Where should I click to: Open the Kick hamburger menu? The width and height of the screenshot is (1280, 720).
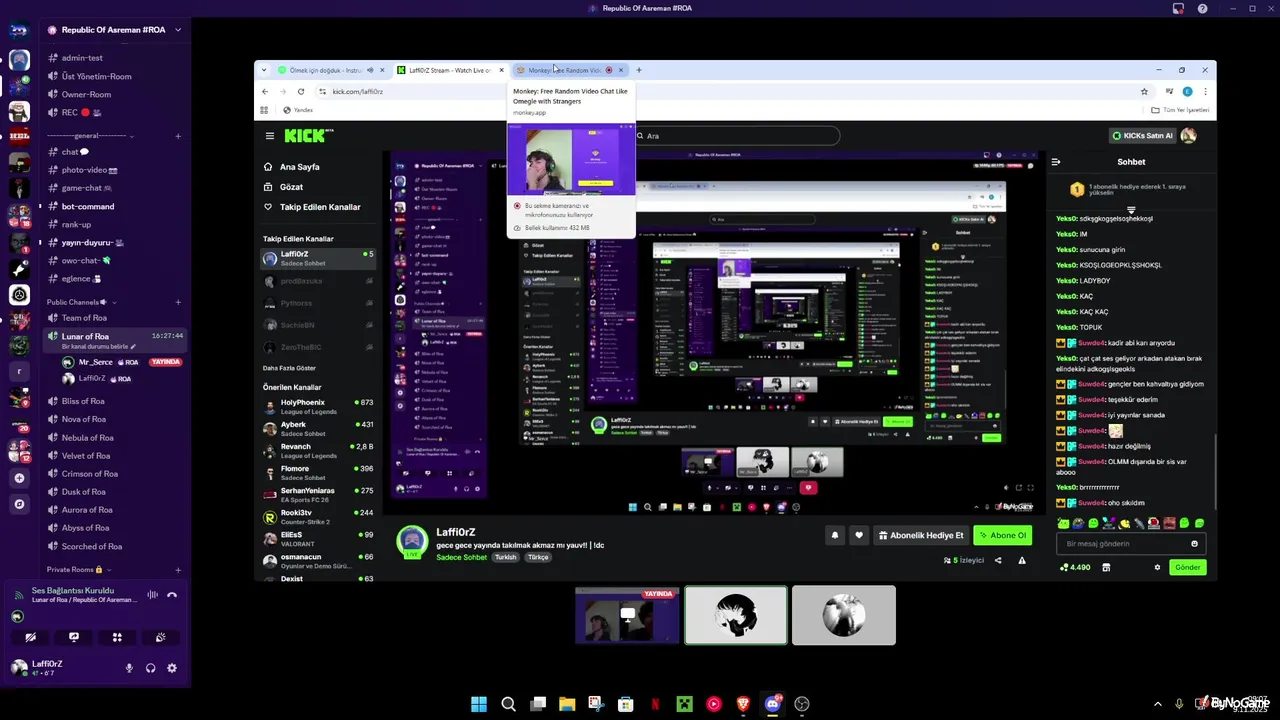[269, 136]
